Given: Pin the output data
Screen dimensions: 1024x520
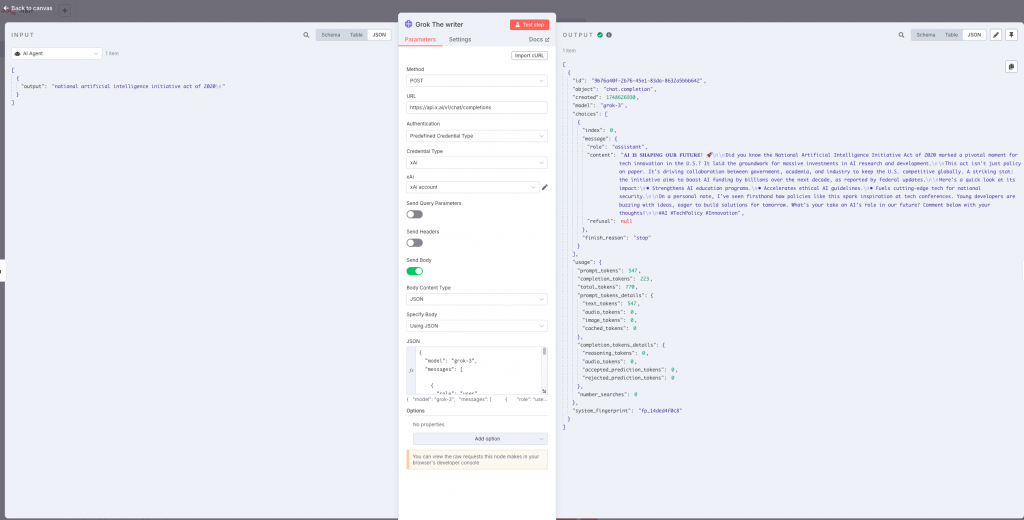Looking at the screenshot, I should click(1011, 35).
